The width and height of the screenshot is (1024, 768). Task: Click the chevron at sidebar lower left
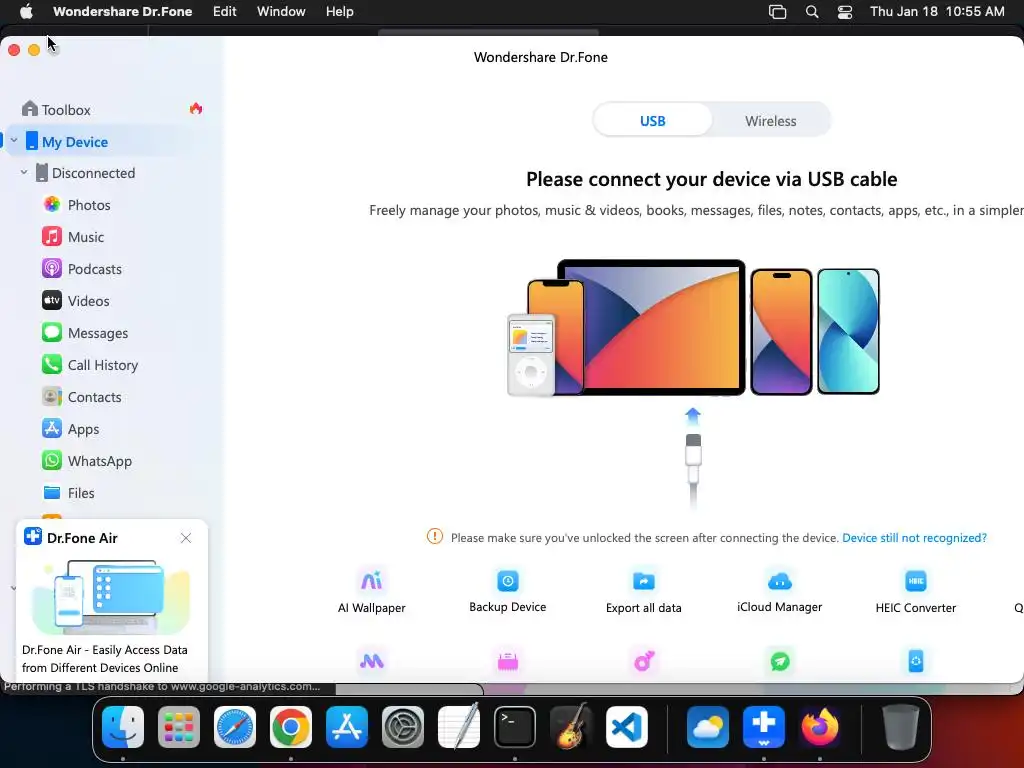(x=13, y=588)
